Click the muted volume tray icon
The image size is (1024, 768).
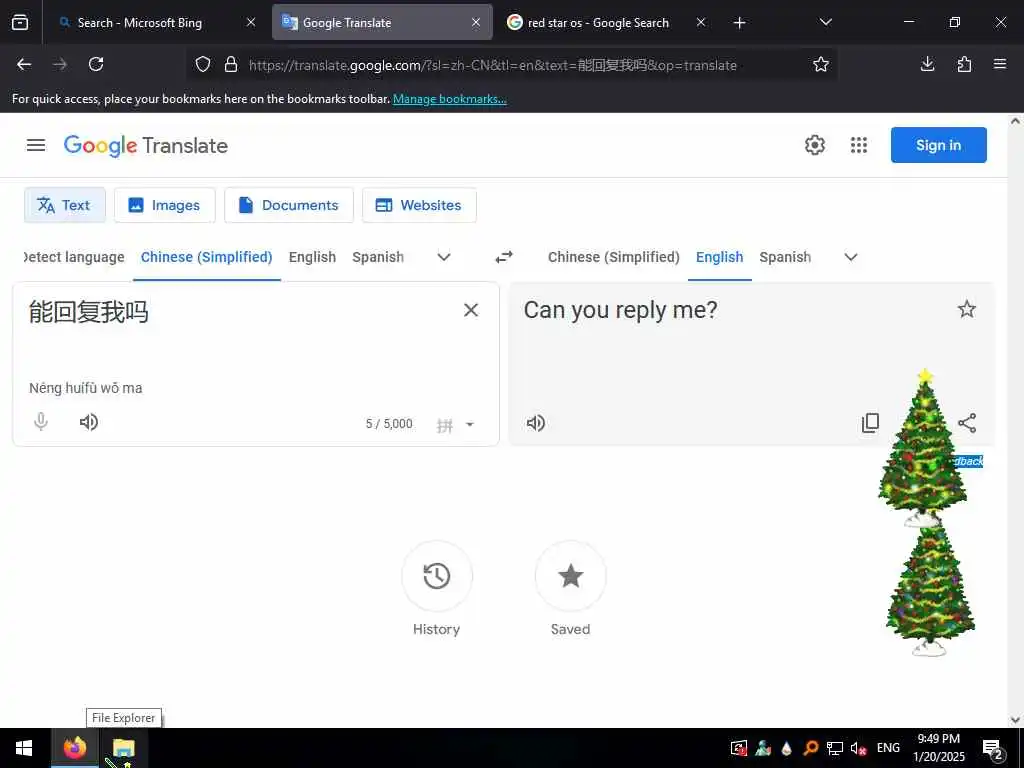click(x=858, y=748)
